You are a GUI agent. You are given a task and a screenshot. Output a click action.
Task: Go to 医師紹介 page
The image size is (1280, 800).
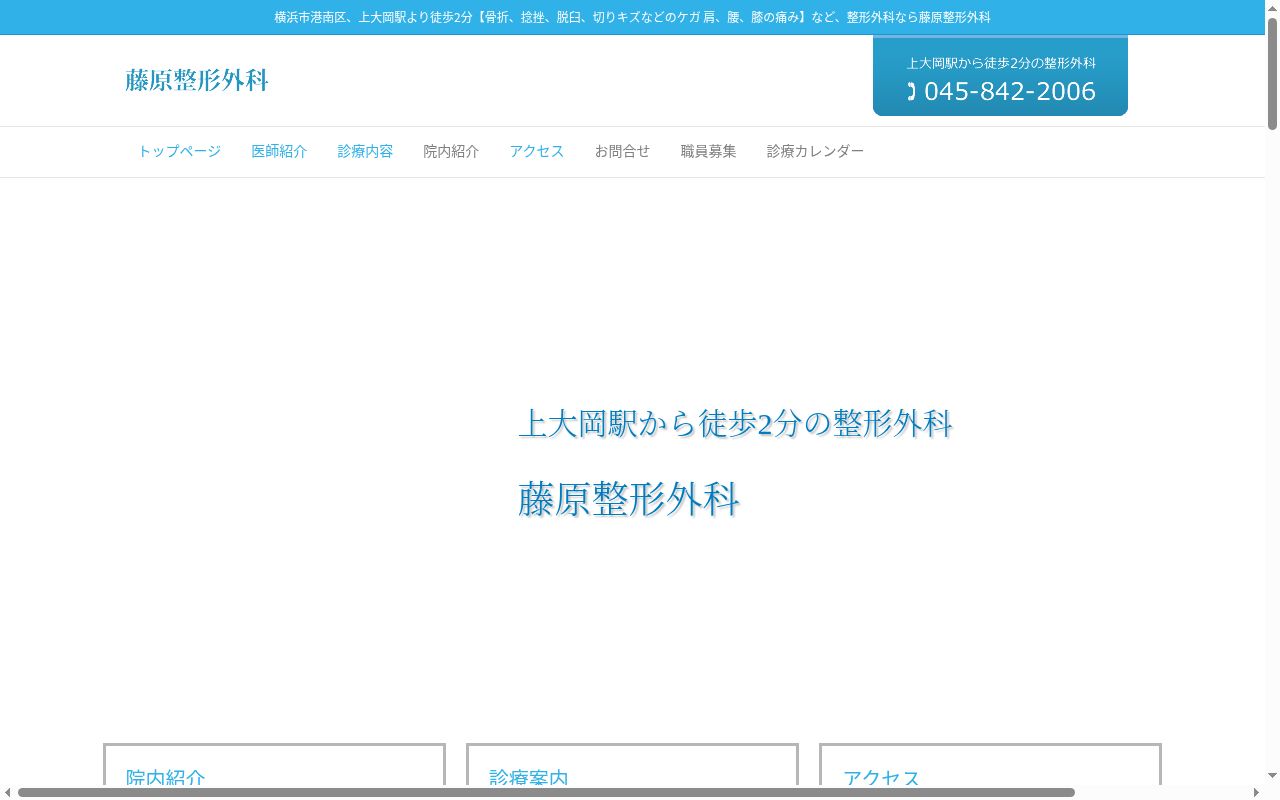[279, 152]
